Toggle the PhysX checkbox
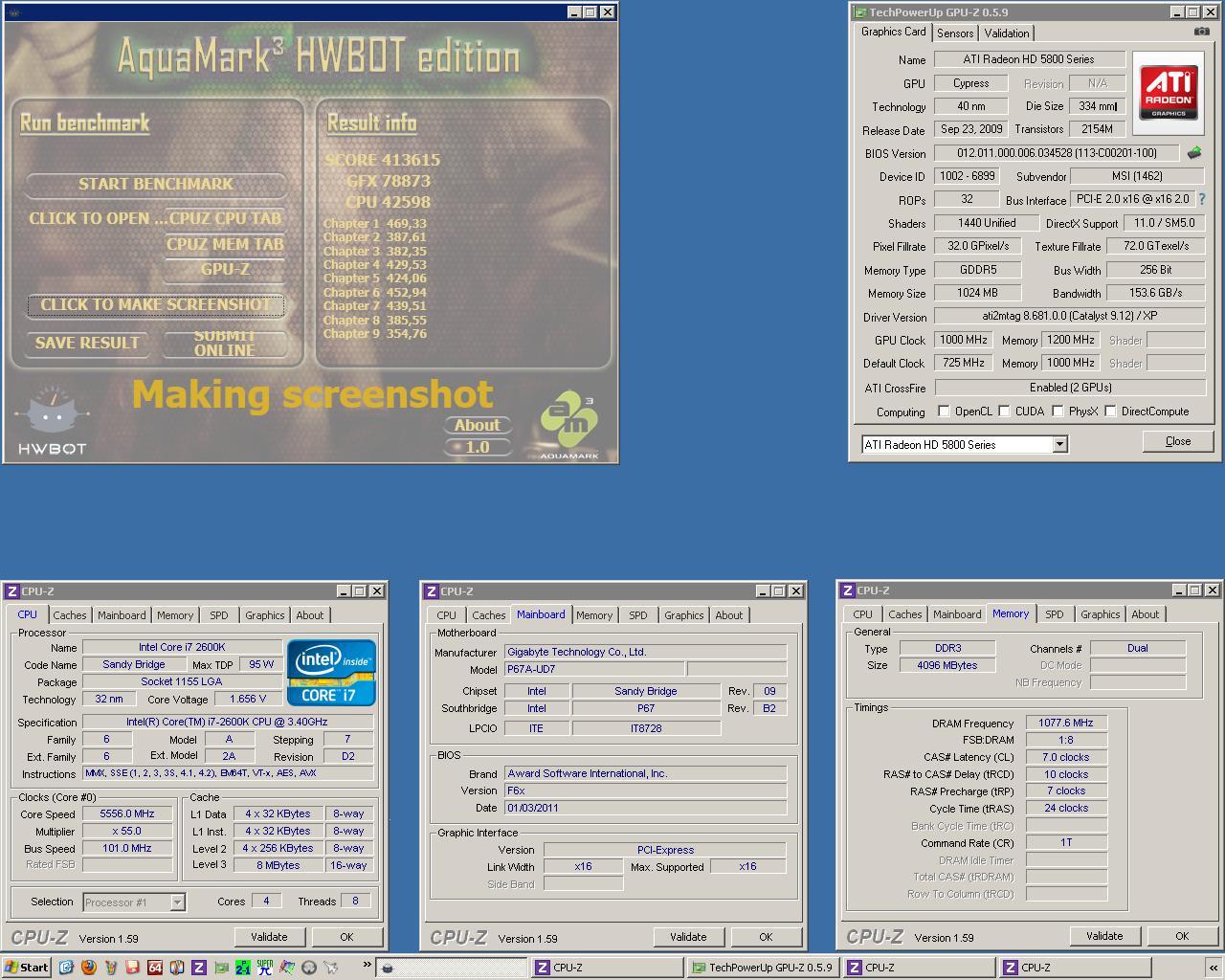The width and height of the screenshot is (1225, 980). pyautogui.click(x=1058, y=412)
